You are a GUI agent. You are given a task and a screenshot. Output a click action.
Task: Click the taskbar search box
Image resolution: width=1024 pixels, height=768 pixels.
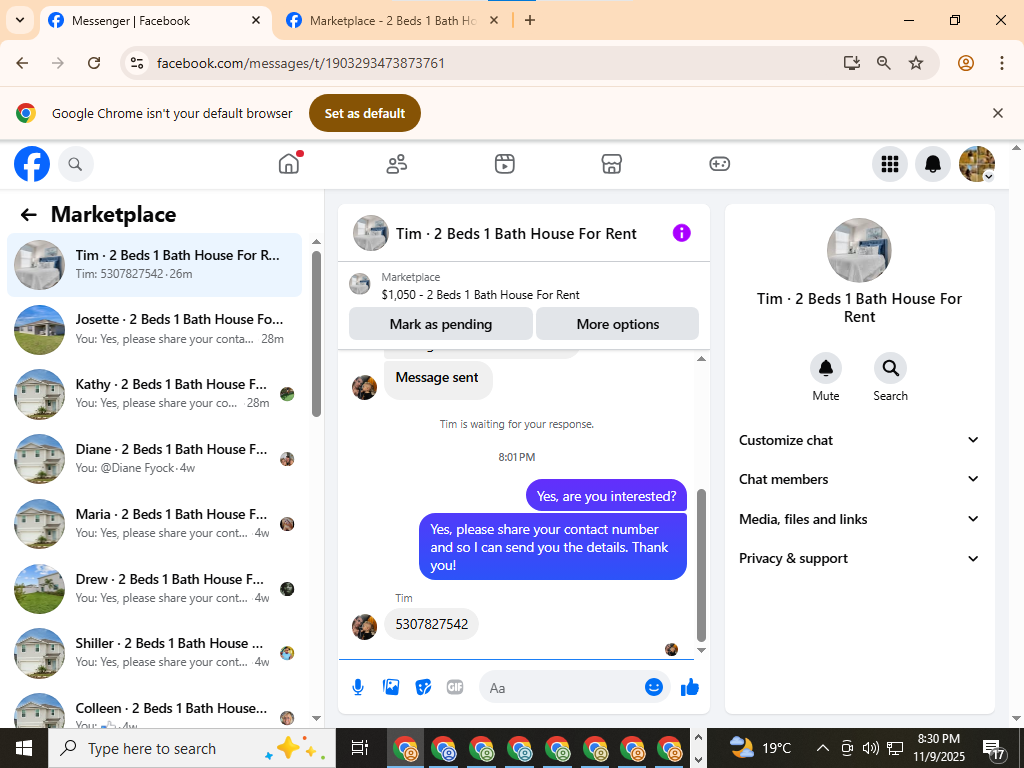point(191,748)
